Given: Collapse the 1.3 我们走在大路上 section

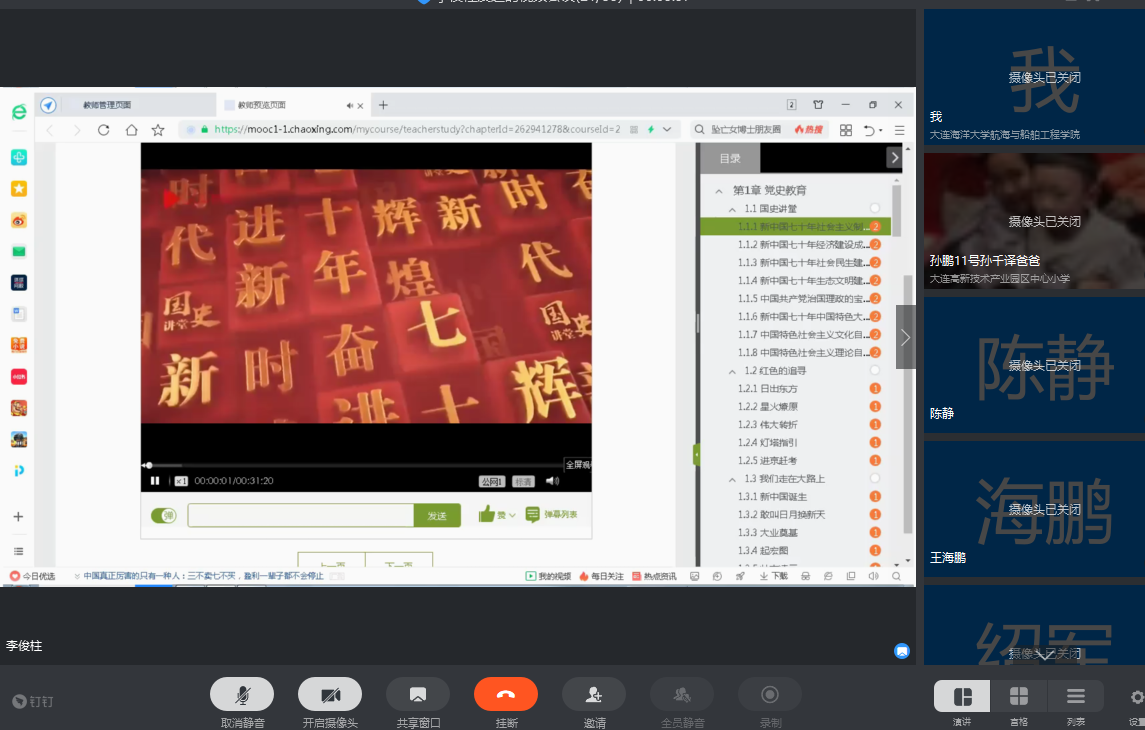Looking at the screenshot, I should coord(733,479).
